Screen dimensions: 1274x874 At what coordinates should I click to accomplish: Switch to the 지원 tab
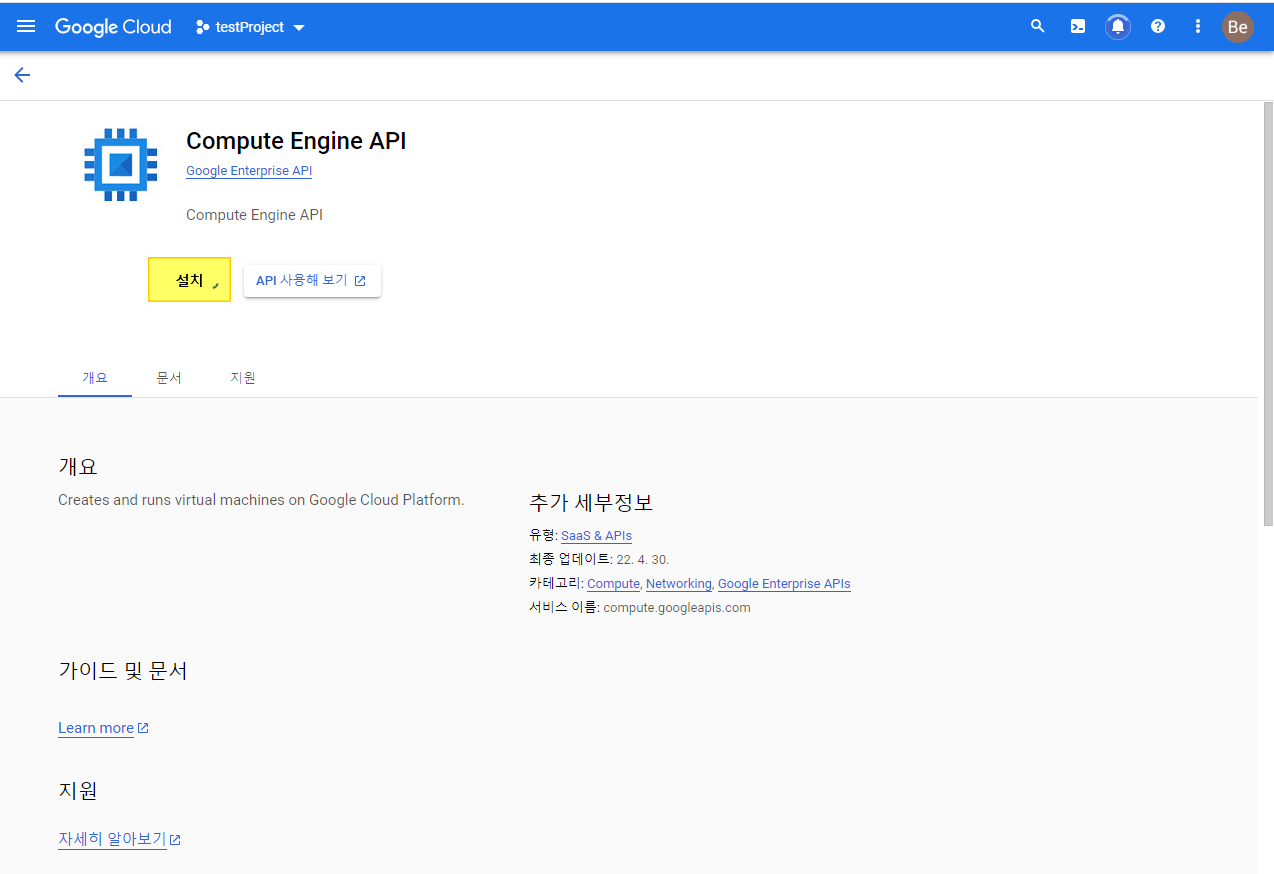[x=243, y=378]
